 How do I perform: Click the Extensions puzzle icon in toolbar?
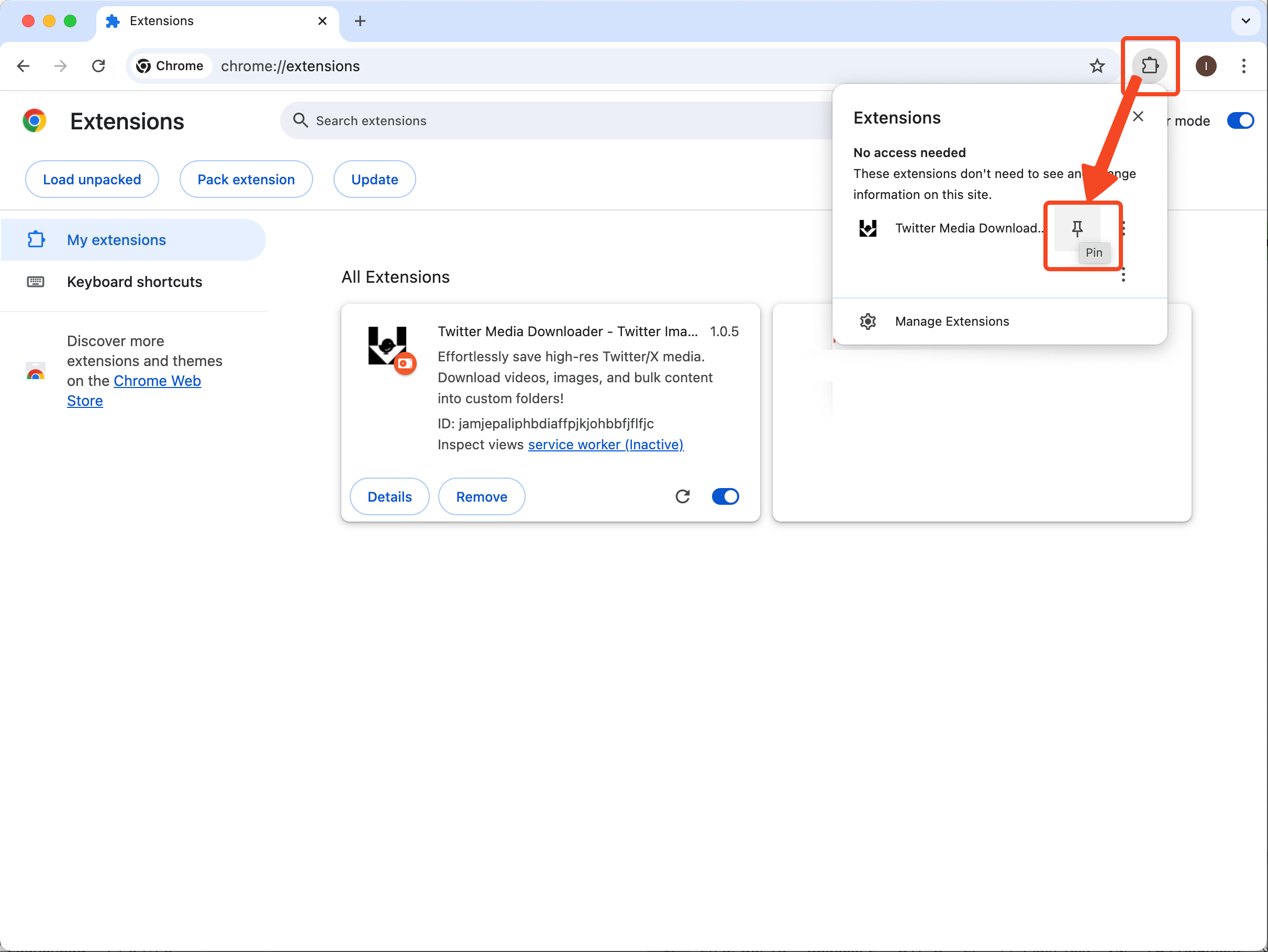tap(1149, 66)
